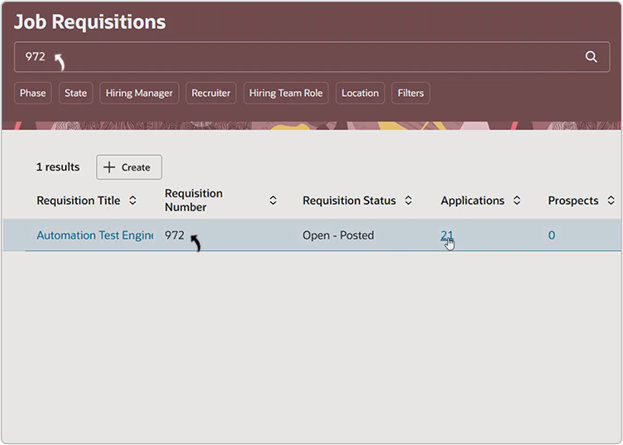Sort by Requisition Number column arrows
The image size is (623, 445).
coord(273,201)
